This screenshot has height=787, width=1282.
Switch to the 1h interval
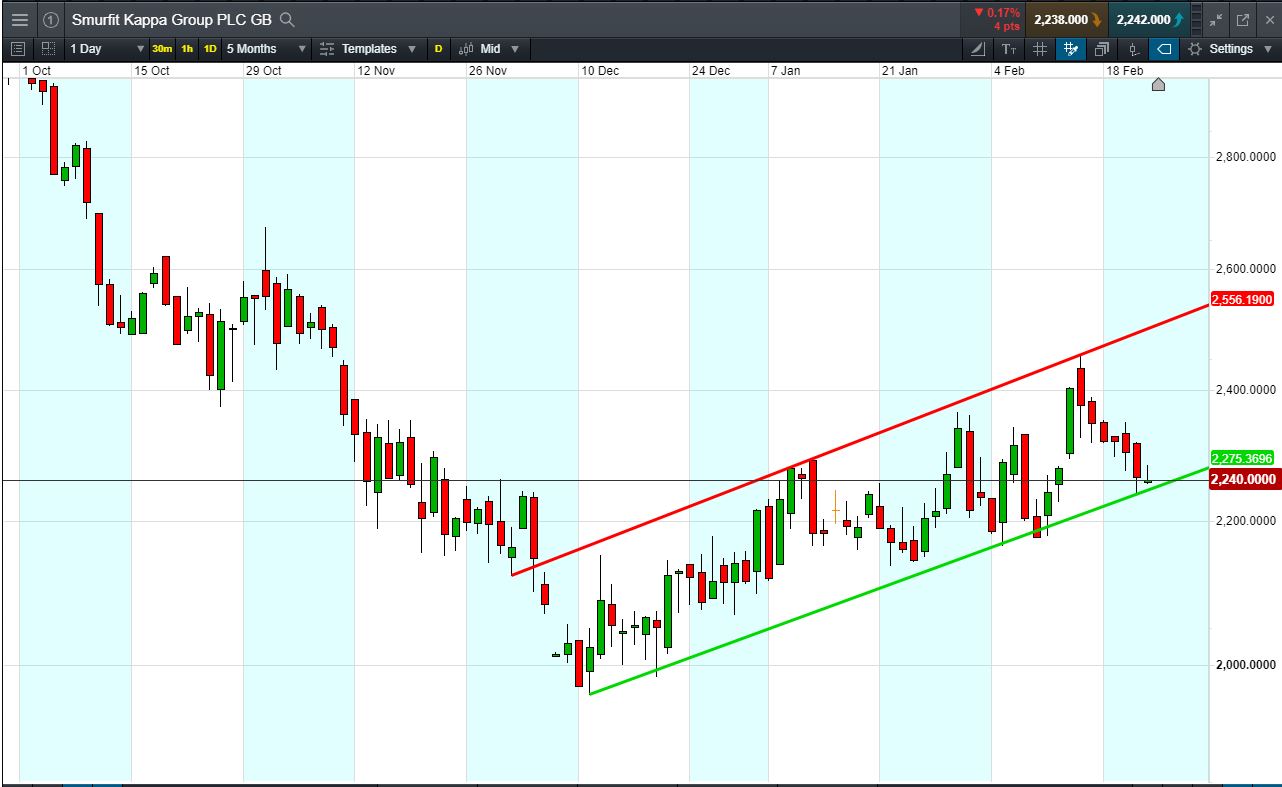pos(187,49)
